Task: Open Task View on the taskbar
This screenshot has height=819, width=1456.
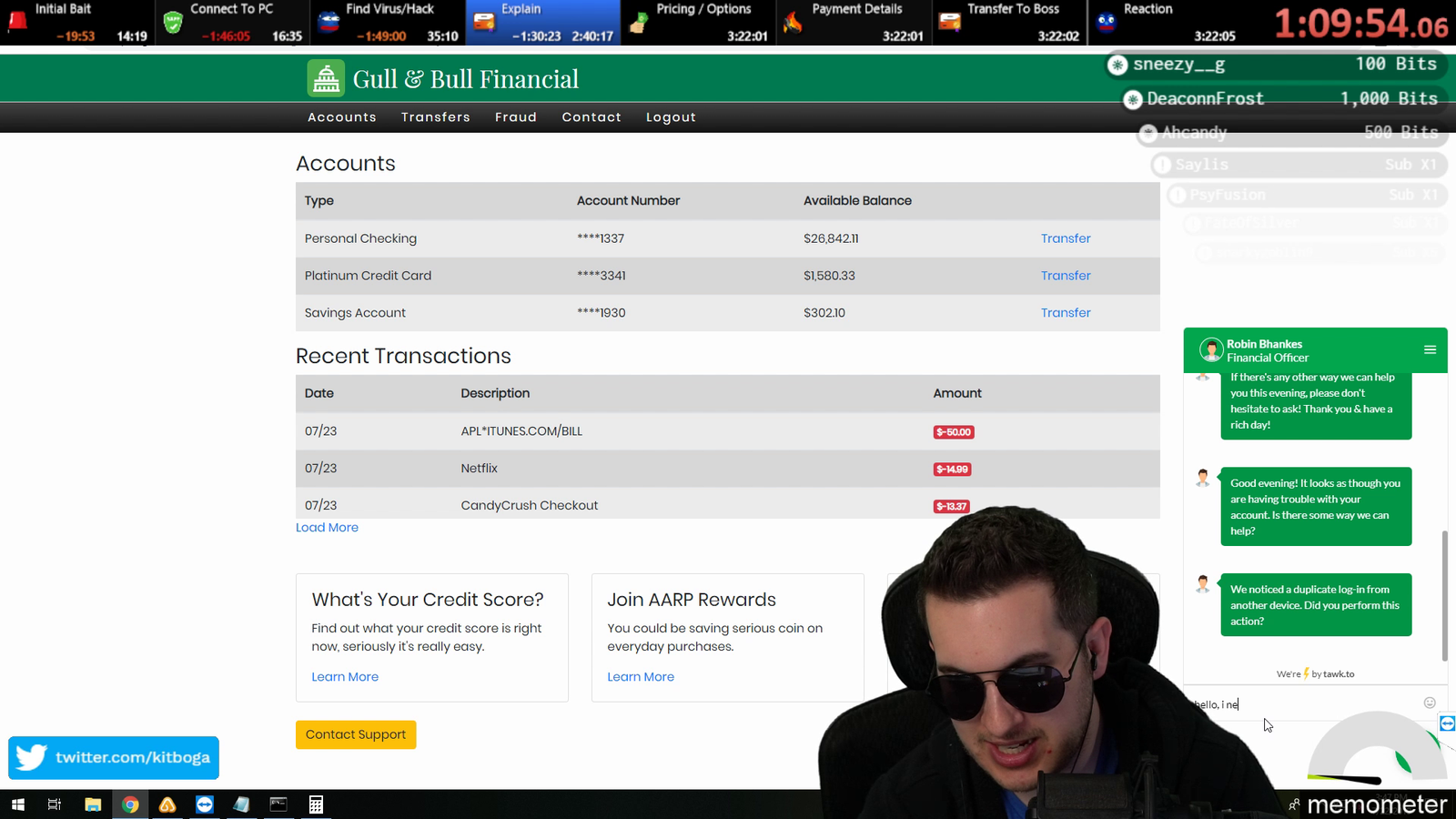Action: (55, 804)
